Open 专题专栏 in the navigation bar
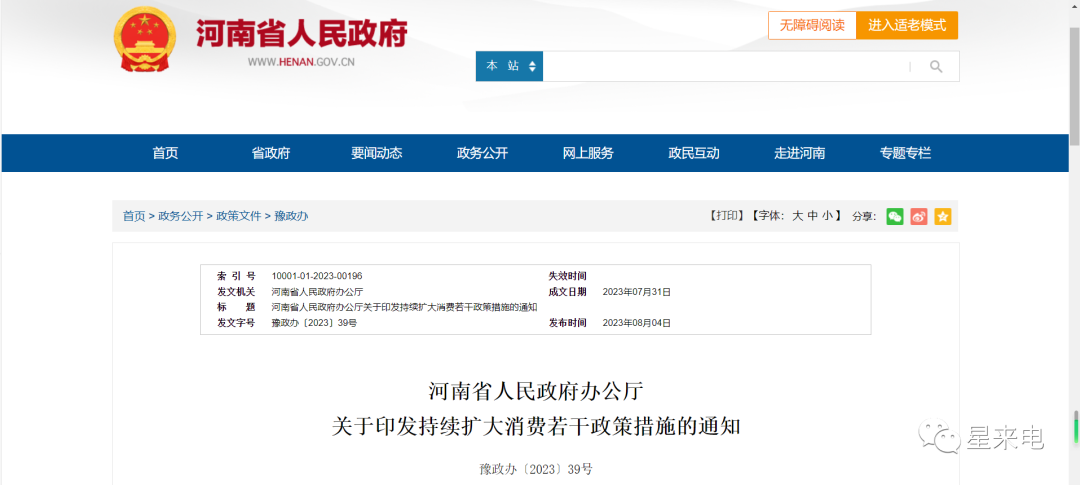 905,153
